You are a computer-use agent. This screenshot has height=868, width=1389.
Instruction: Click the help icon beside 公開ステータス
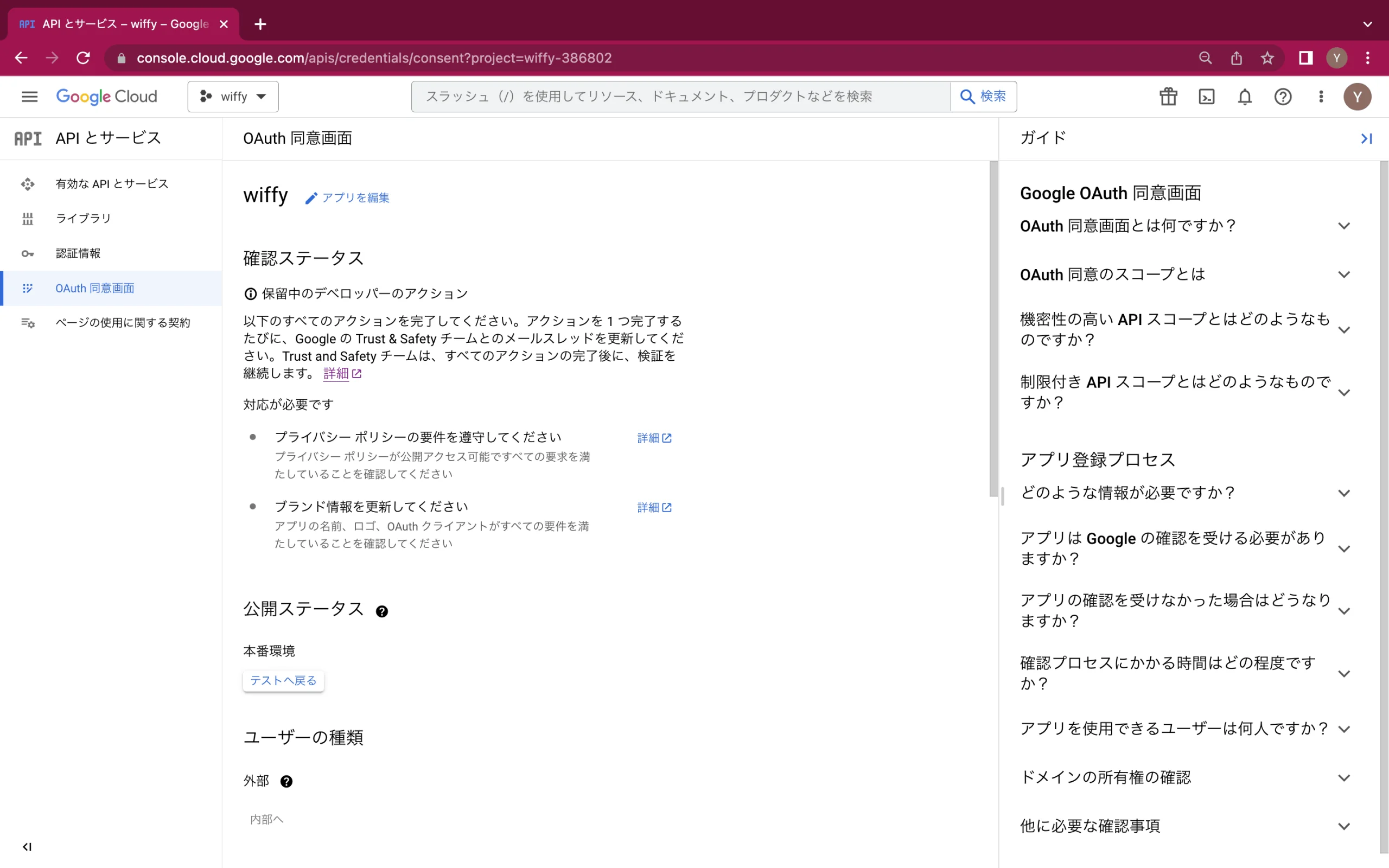tap(381, 611)
